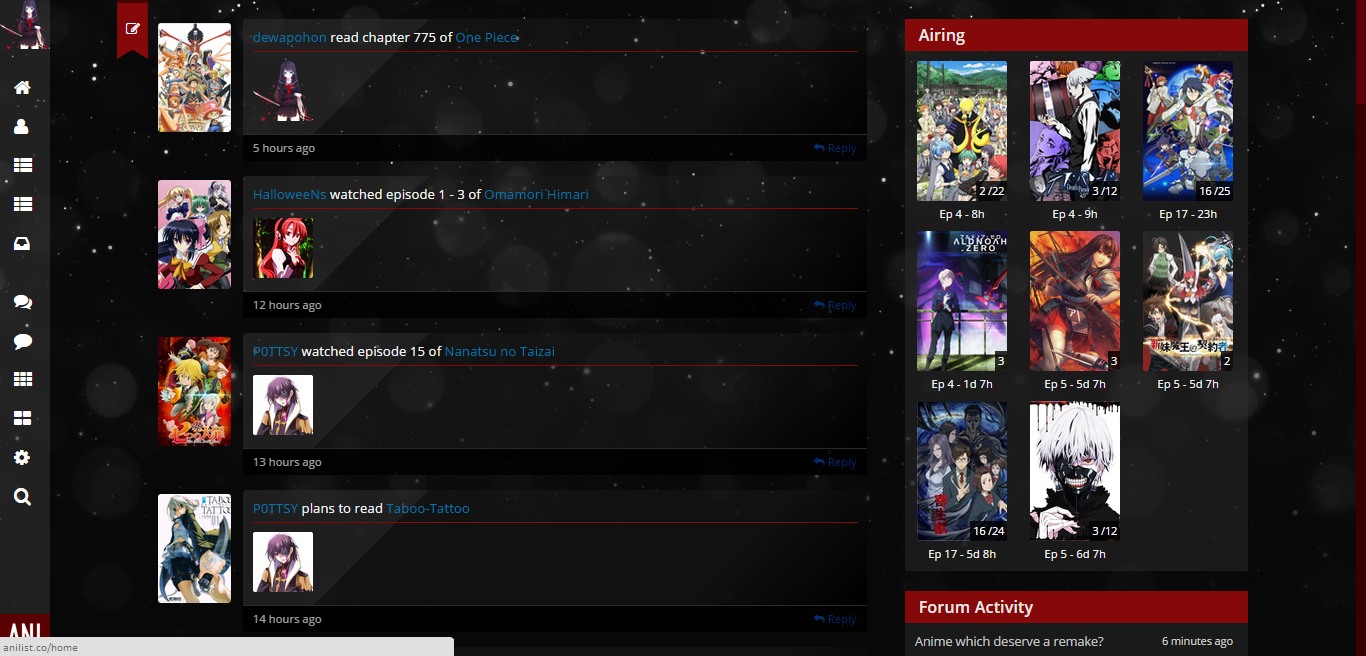Open the inbox tray icon in the sidebar

pyautogui.click(x=22, y=243)
